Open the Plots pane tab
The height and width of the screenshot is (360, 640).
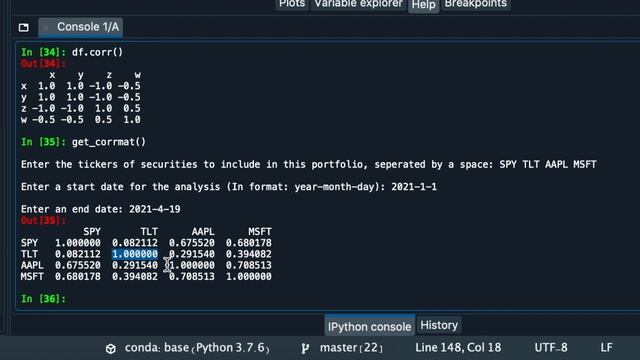[292, 4]
